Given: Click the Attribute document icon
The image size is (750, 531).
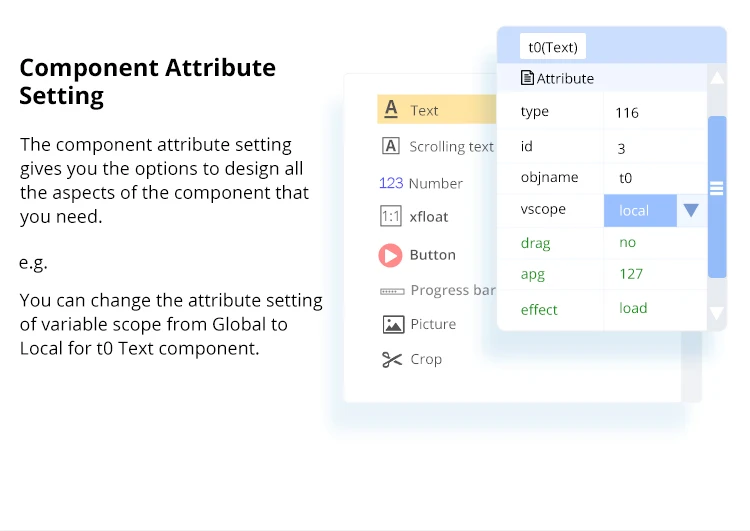Looking at the screenshot, I should pyautogui.click(x=527, y=78).
